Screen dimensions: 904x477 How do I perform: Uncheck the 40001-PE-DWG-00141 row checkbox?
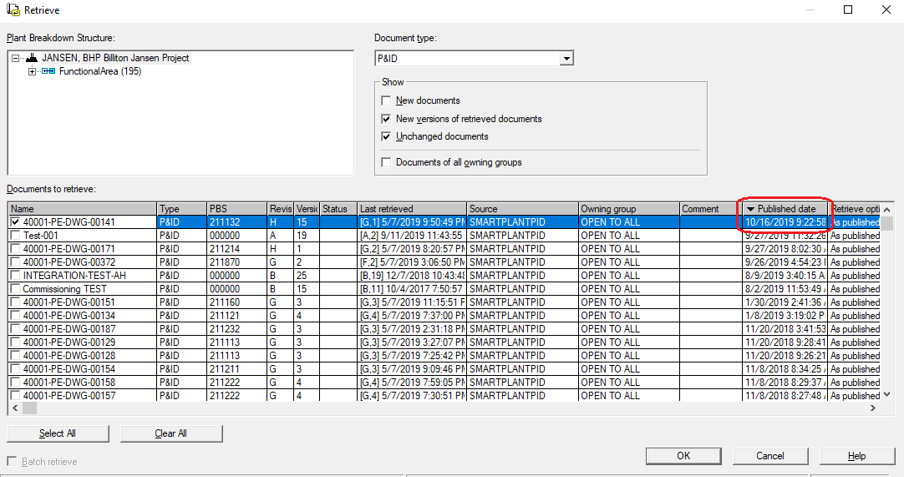click(x=15, y=222)
